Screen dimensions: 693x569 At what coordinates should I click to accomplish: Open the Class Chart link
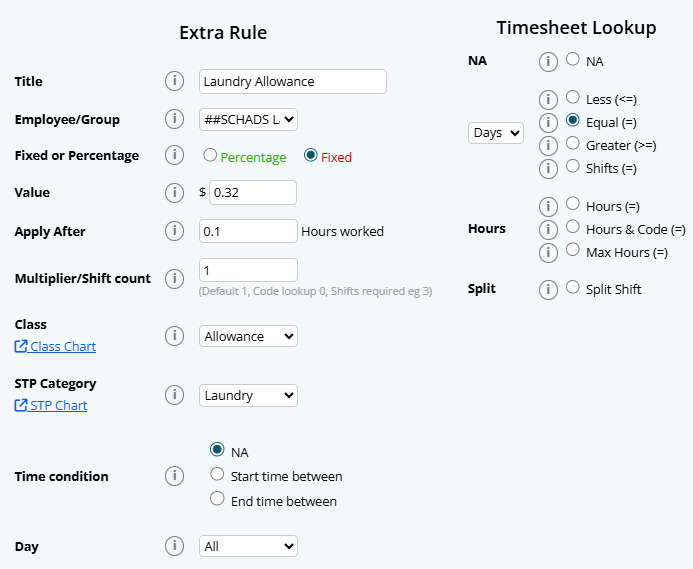pos(56,346)
